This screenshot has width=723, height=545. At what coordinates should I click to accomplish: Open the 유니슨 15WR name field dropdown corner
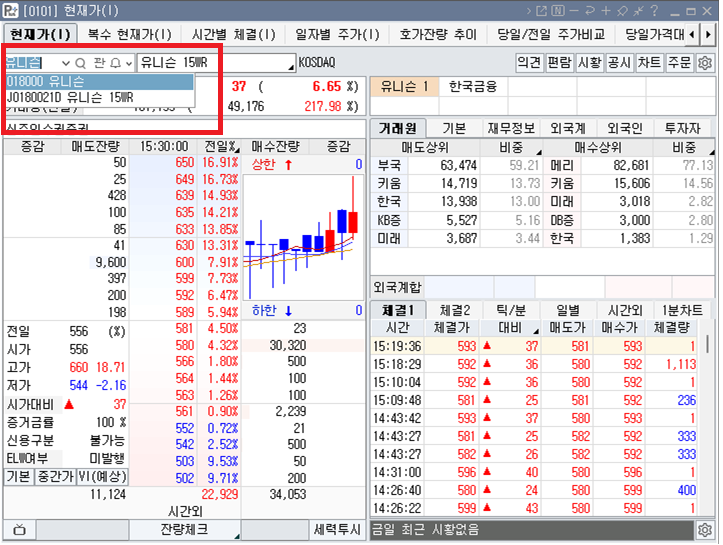[291, 68]
